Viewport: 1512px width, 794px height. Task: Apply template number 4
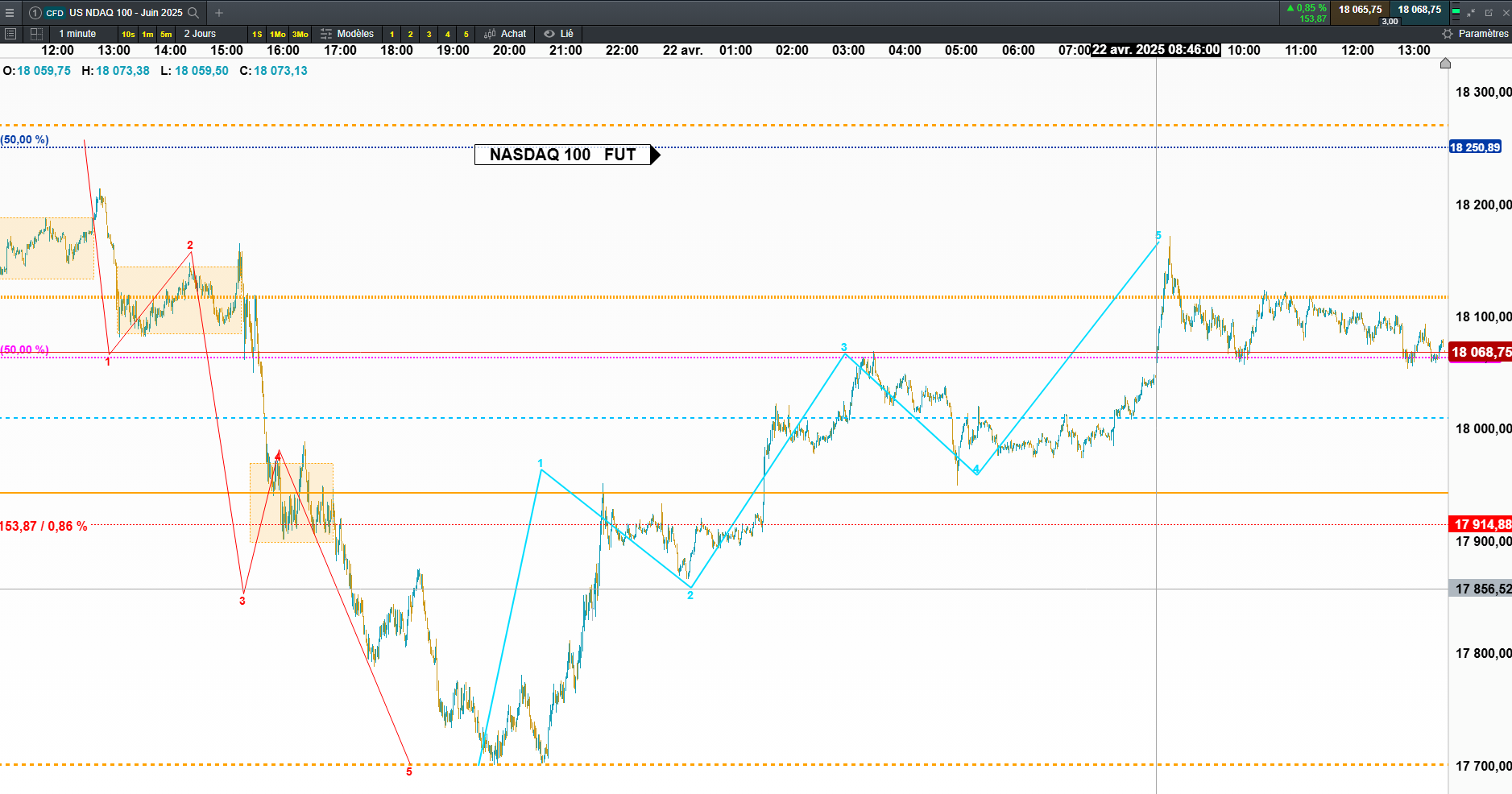tap(448, 34)
